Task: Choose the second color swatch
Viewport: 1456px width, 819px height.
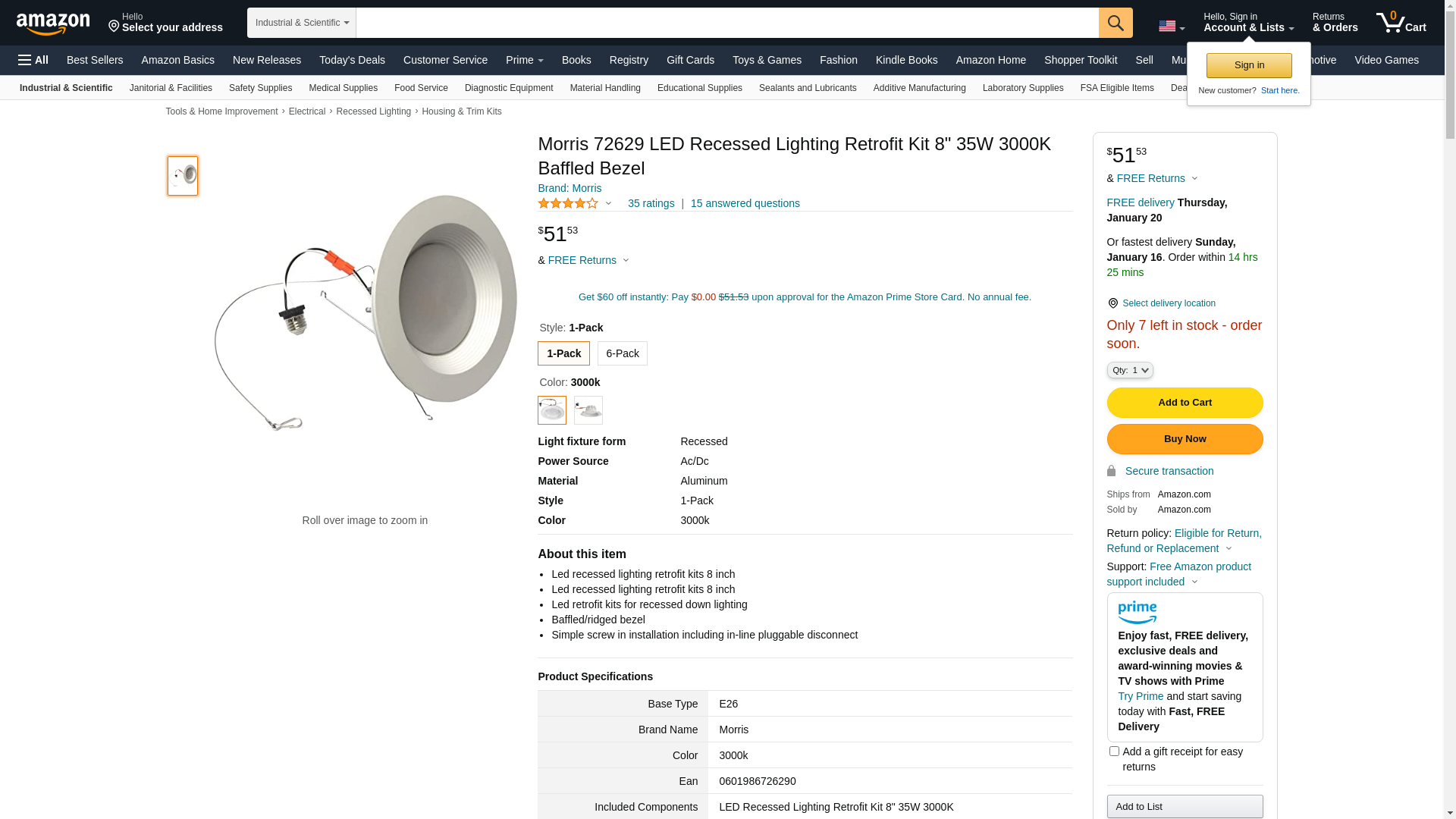Action: 588,410
